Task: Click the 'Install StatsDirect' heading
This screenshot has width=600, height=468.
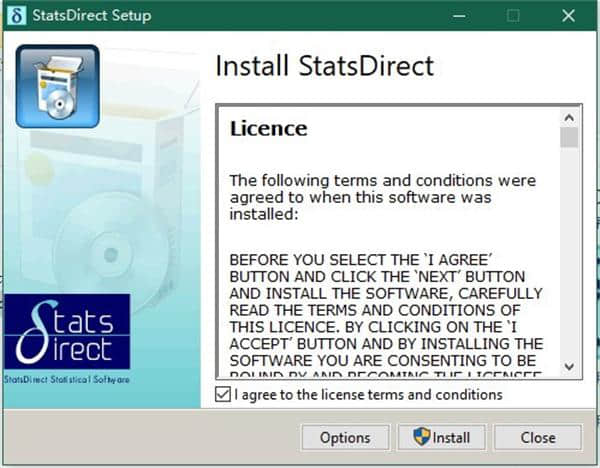Action: [x=325, y=67]
